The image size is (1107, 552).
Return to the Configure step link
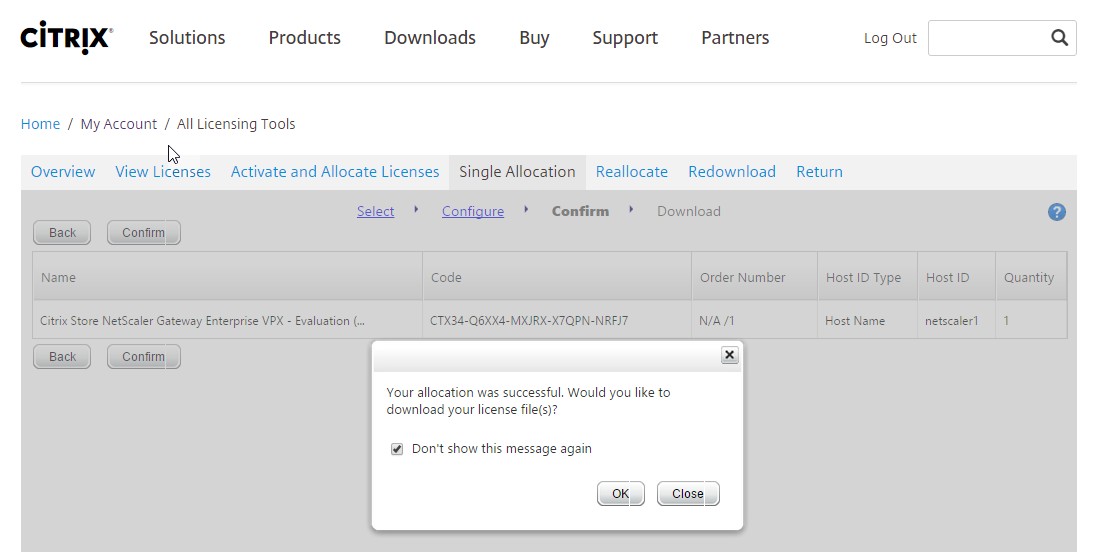472,212
